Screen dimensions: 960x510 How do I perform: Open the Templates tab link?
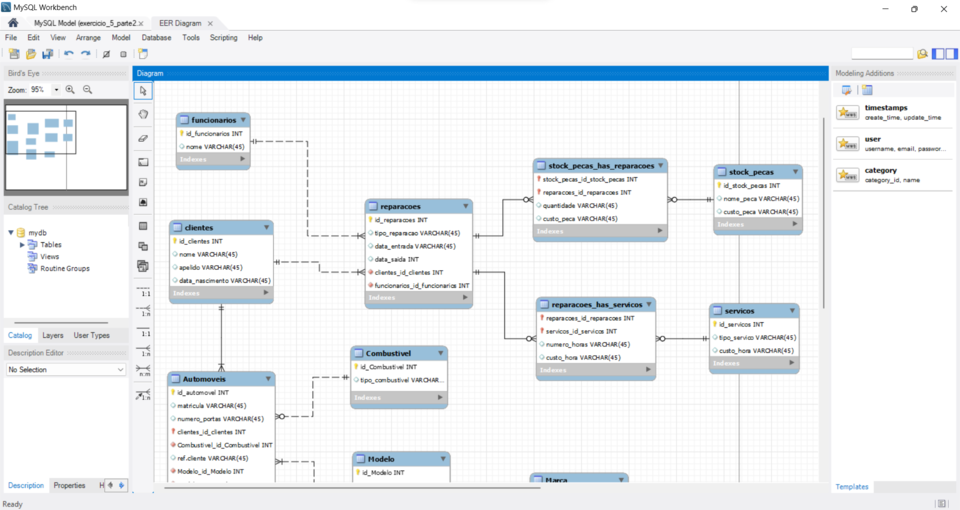click(x=852, y=487)
